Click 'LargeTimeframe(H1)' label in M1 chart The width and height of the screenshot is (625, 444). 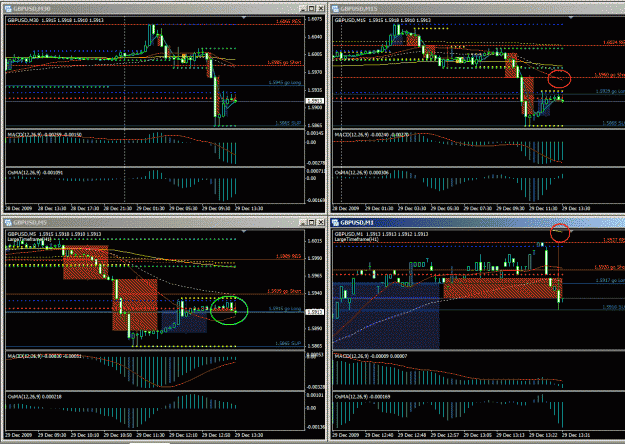click(x=356, y=239)
